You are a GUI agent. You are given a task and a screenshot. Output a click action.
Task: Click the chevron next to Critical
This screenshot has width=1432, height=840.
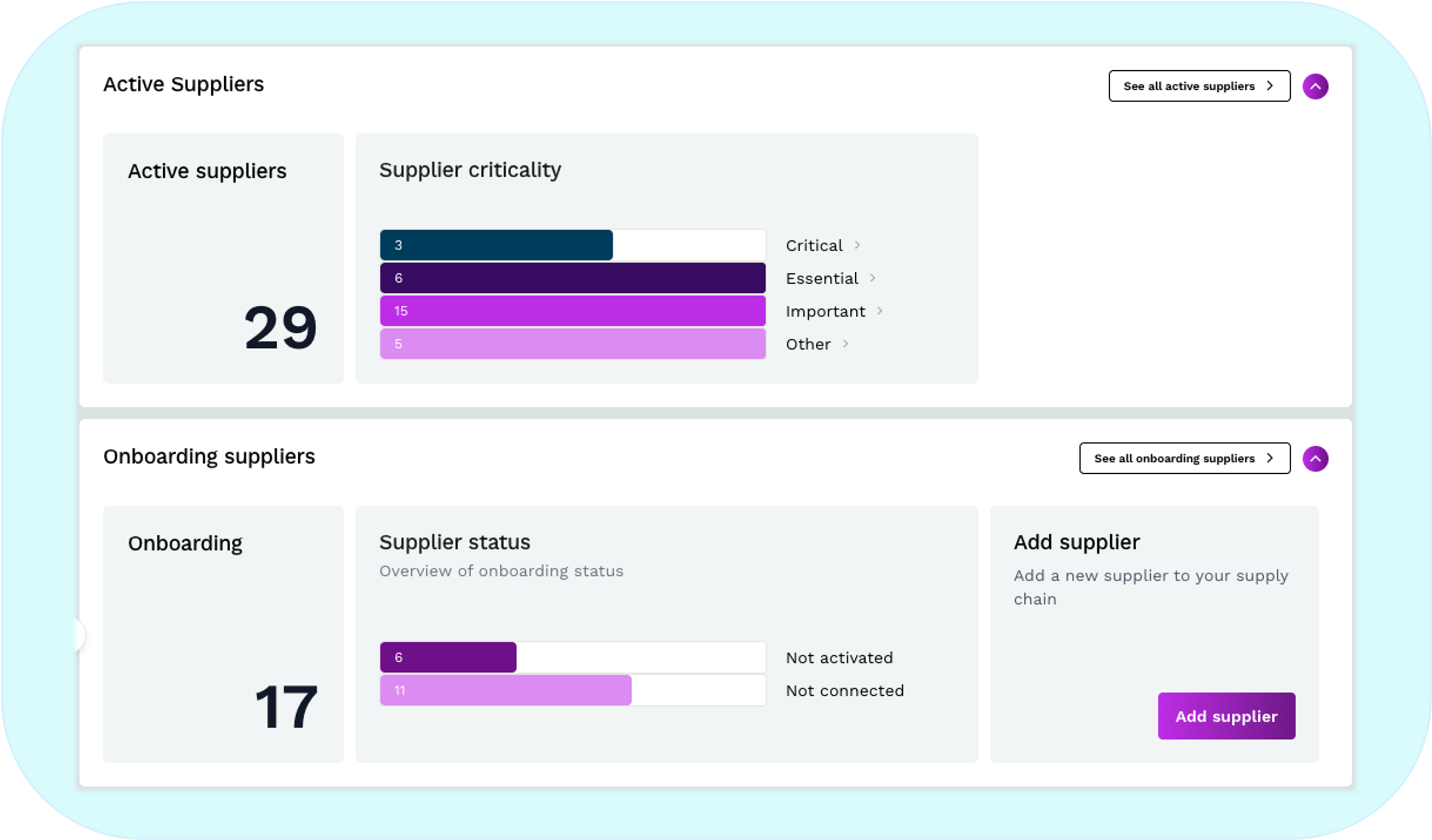tap(858, 245)
